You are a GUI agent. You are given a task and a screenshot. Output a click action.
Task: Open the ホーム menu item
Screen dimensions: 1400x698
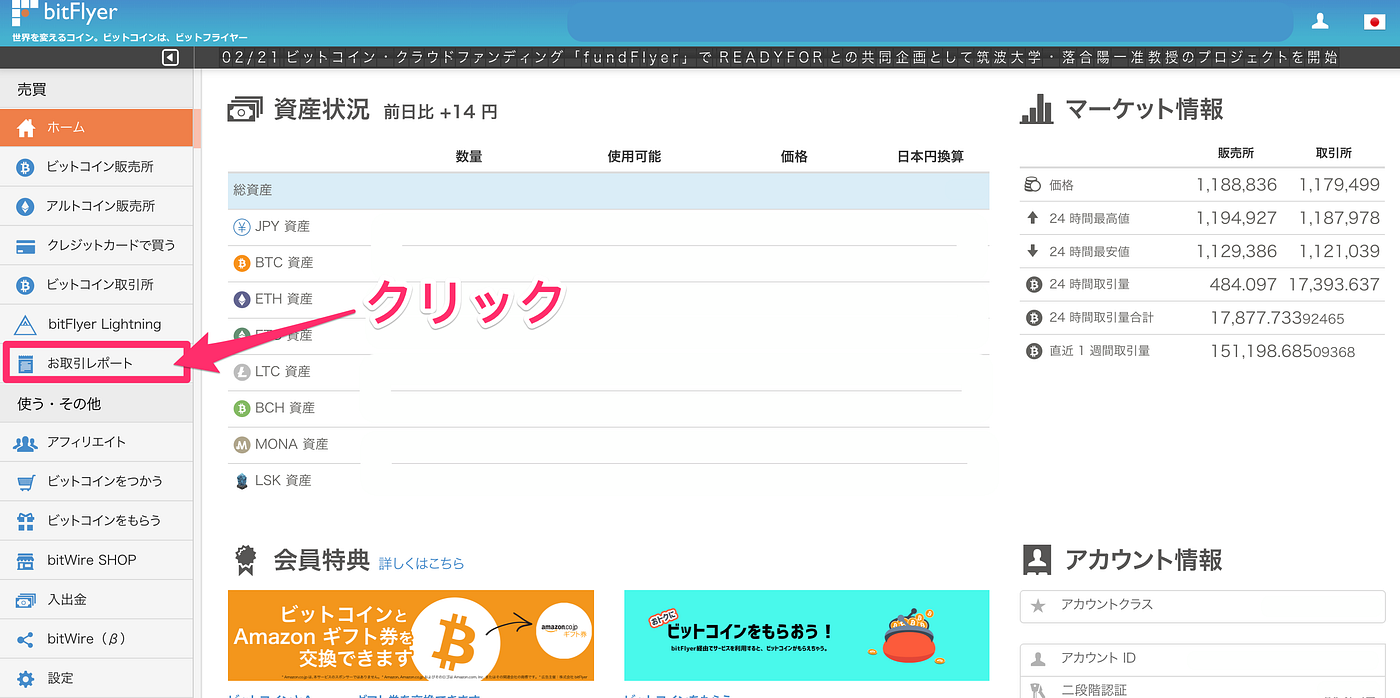[97, 127]
